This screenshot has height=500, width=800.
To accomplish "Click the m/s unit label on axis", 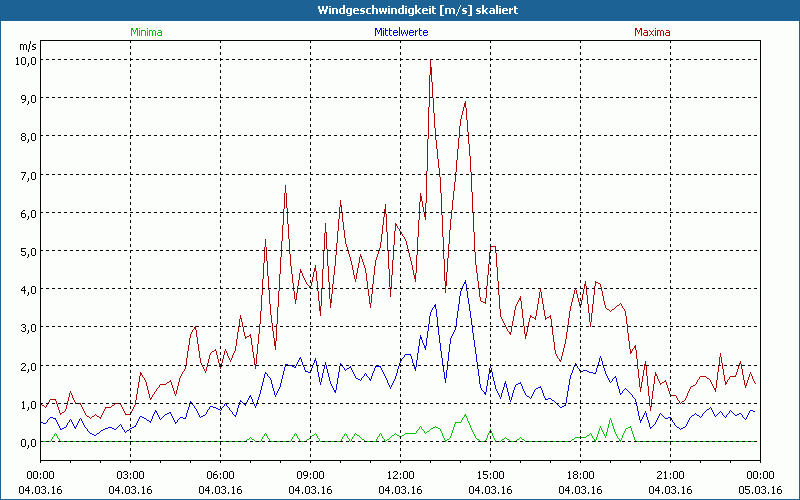I will [x=28, y=46].
